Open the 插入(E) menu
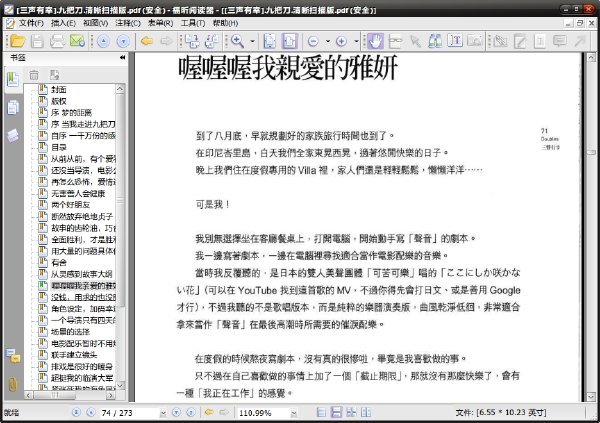600x423 pixels. point(63,23)
